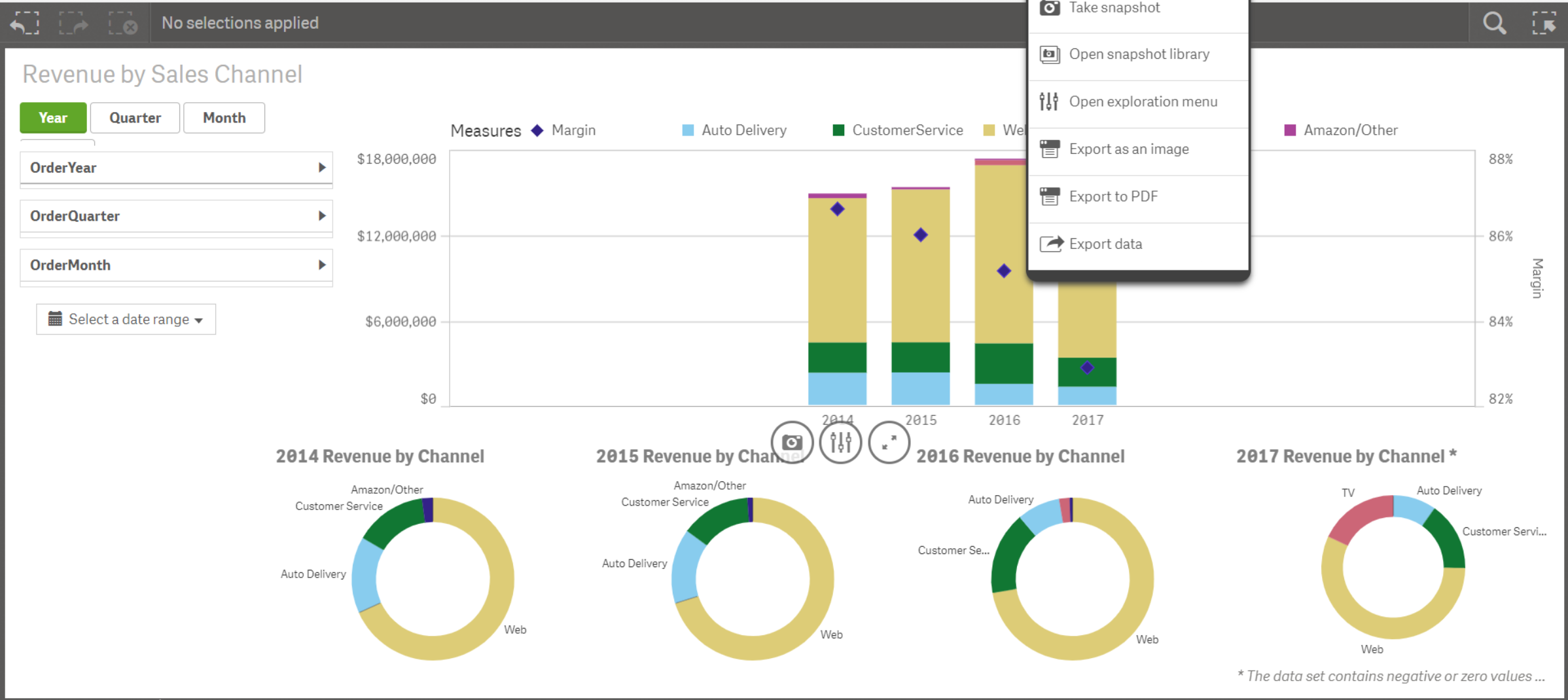Click round fullscreen expand button below chart

pos(889,443)
